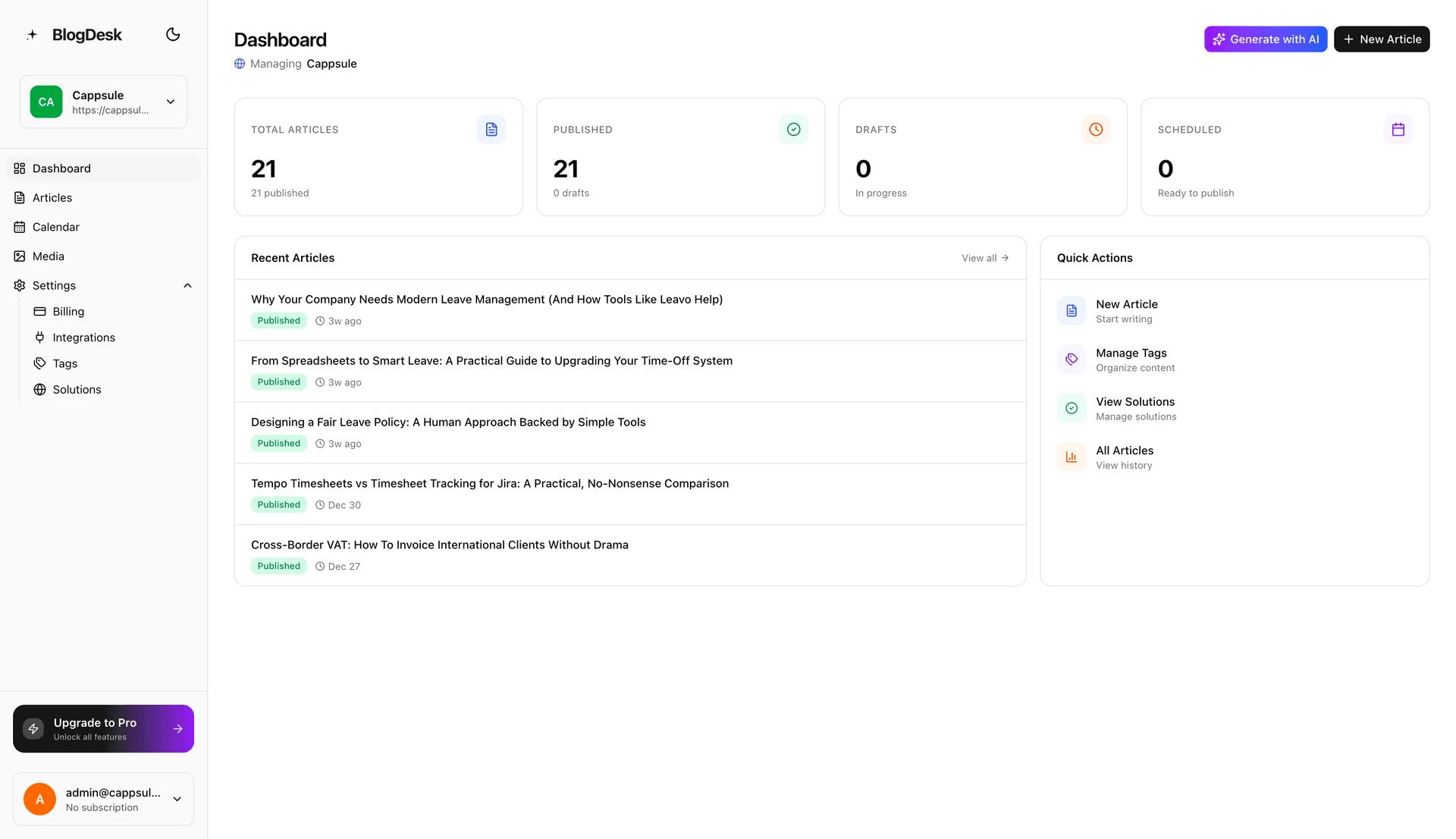Select Billing under Settings

coord(68,311)
